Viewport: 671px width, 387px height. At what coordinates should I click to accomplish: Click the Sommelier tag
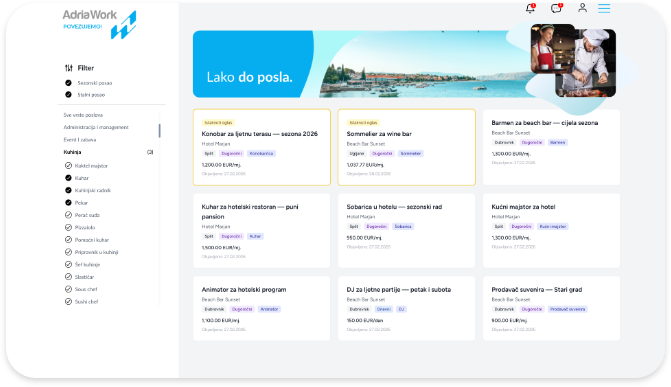point(411,153)
